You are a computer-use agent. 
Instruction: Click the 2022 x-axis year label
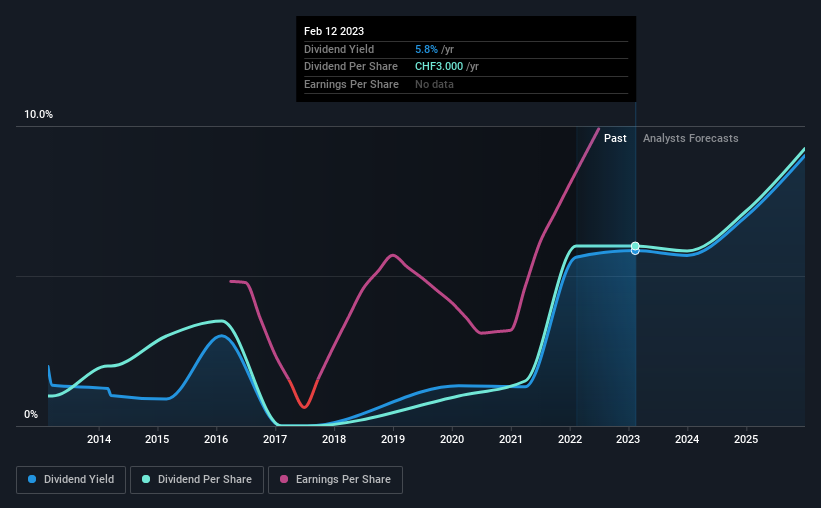[570, 439]
